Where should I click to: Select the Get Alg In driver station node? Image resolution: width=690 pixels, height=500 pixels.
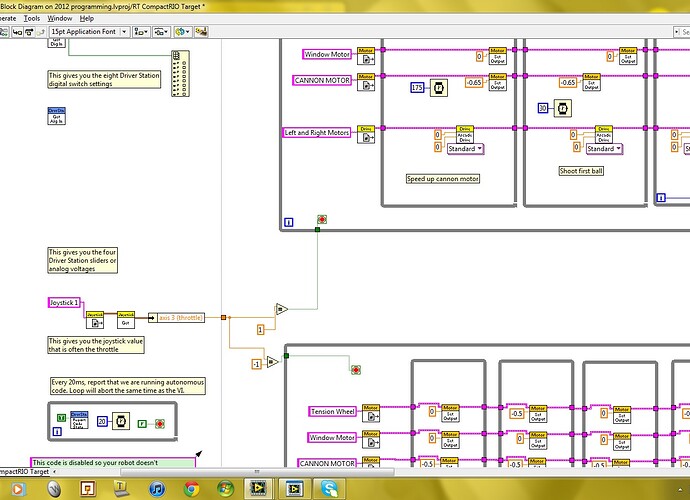(56, 116)
